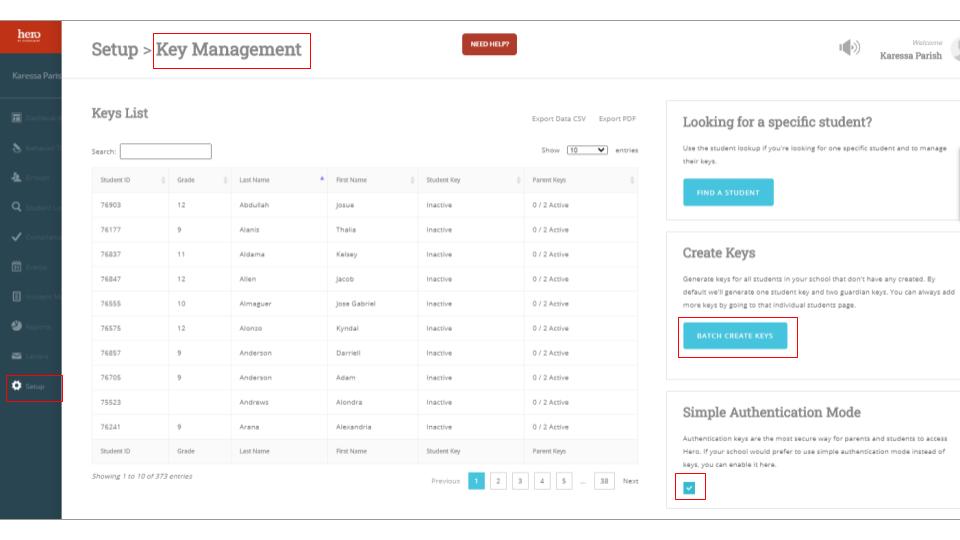Viewport: 960px width, 540px height.
Task: Toggle the Simple Authentication Mode checkbox
Action: (691, 488)
